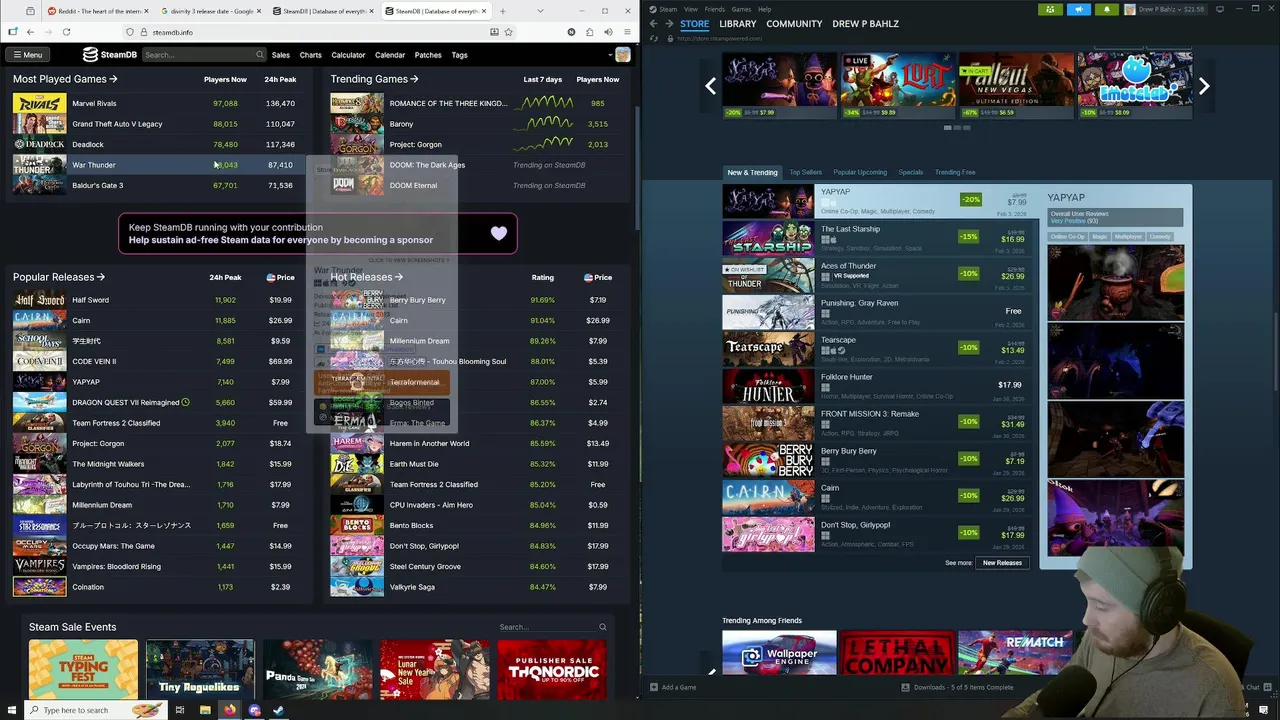Open the View menu in Steam client
Screen dimensions: 1280x720
tap(691, 9)
